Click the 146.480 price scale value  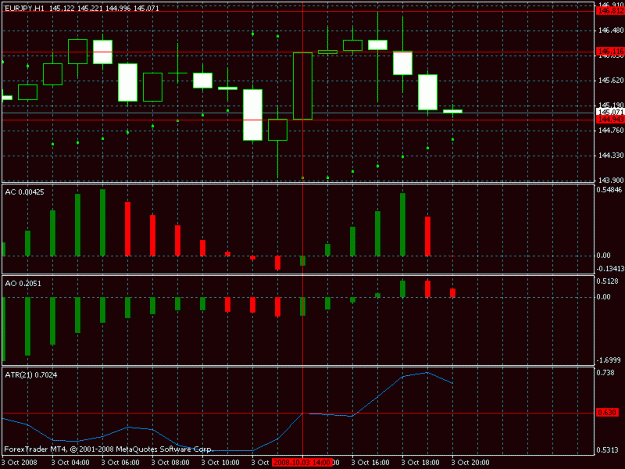pos(611,31)
